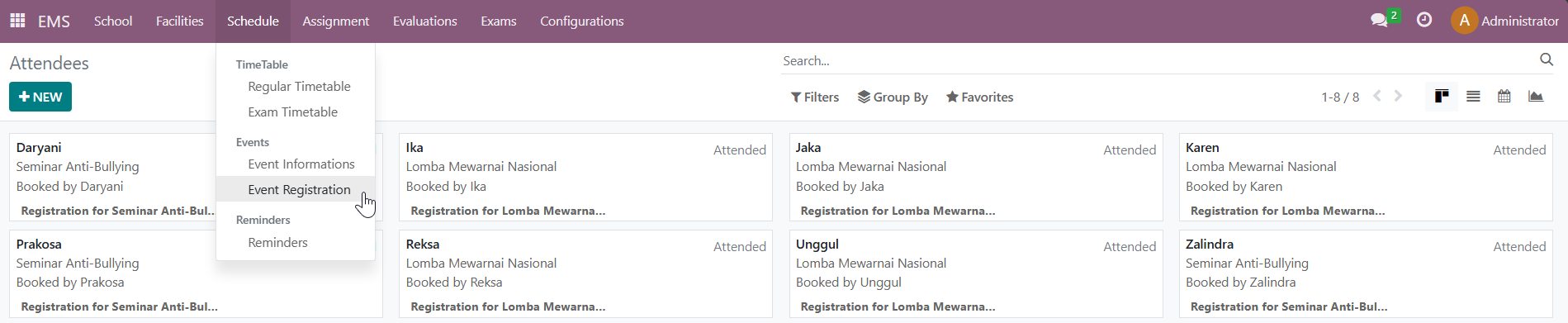
Task: Switch to list view icon
Action: click(x=1473, y=97)
